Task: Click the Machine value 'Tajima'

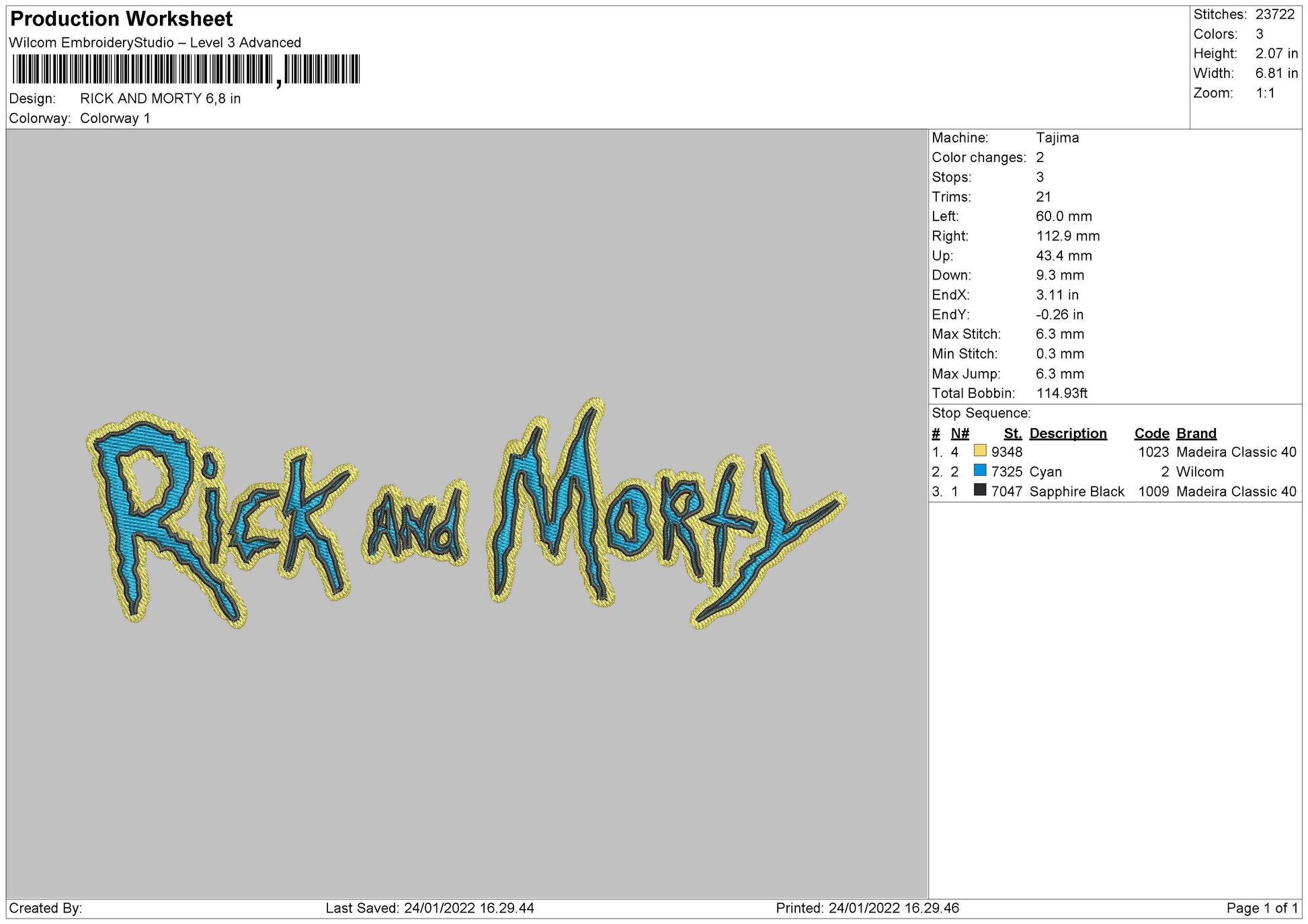Action: 1057,138
